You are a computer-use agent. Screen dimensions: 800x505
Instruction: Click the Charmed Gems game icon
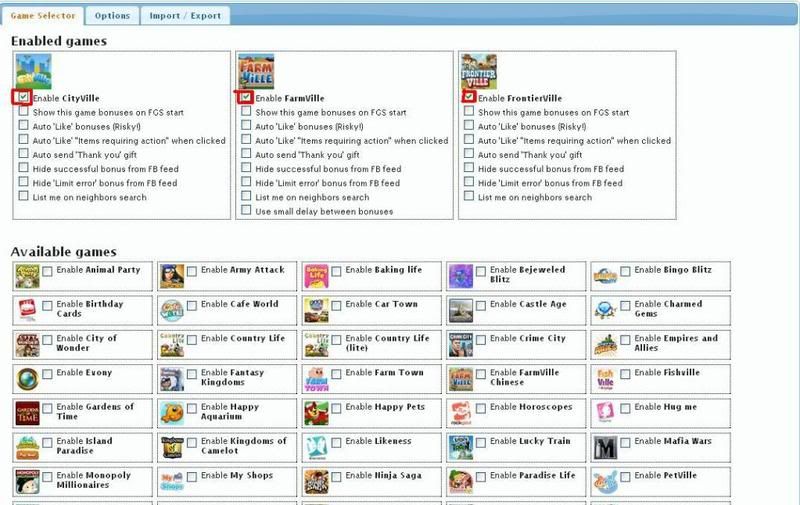(x=605, y=310)
